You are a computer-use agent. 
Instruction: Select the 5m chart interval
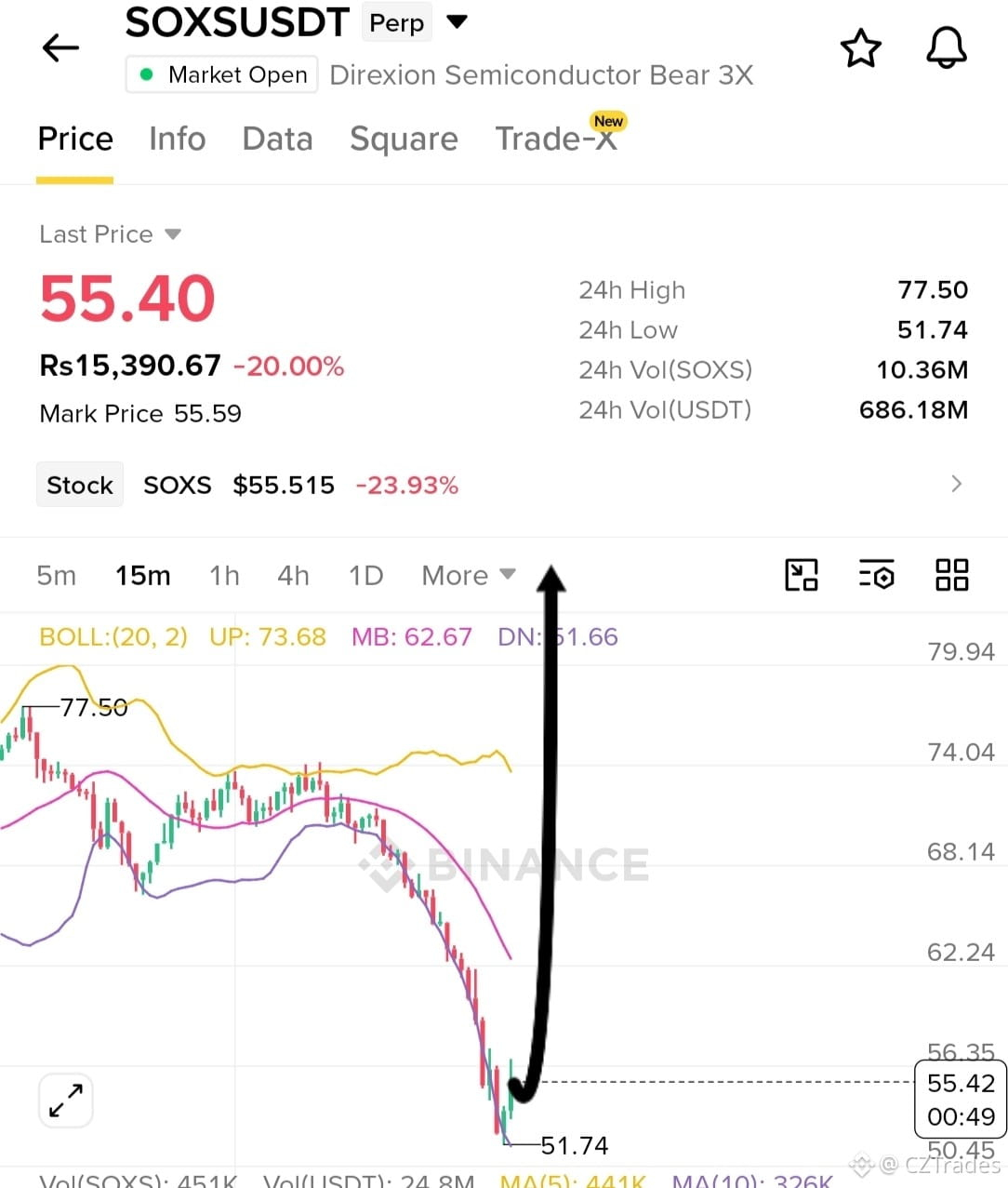pyautogui.click(x=56, y=576)
